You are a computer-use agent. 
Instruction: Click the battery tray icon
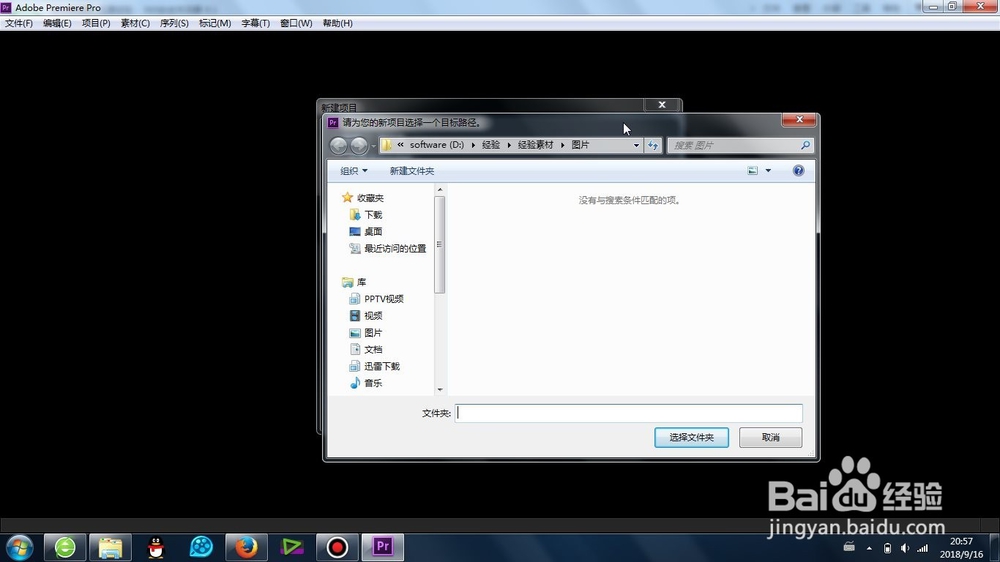point(887,548)
